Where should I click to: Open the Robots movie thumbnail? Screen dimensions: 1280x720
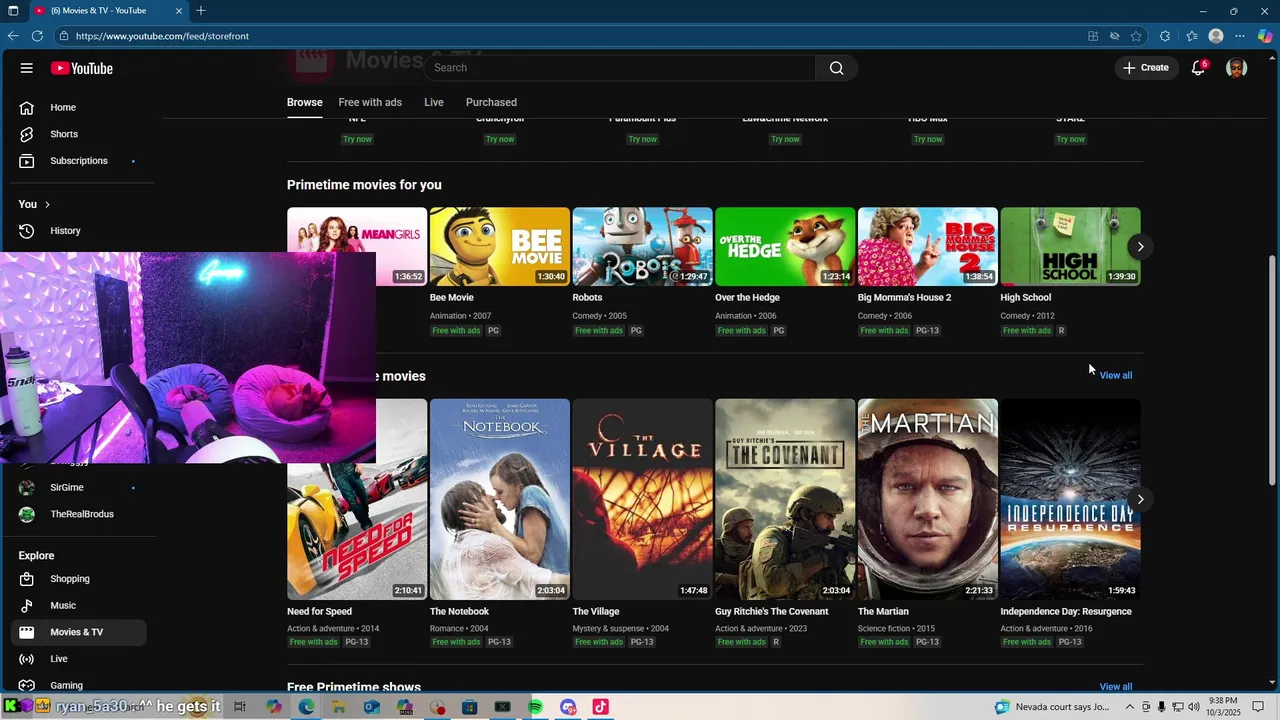click(x=642, y=246)
